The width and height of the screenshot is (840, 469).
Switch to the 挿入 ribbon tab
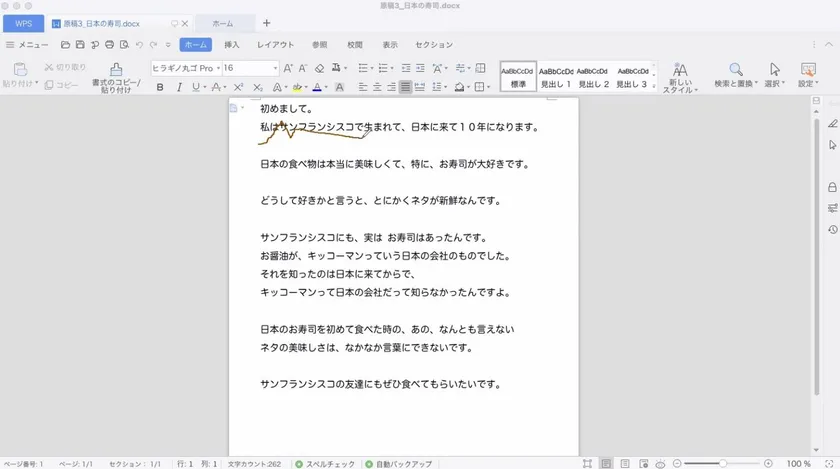pyautogui.click(x=232, y=45)
